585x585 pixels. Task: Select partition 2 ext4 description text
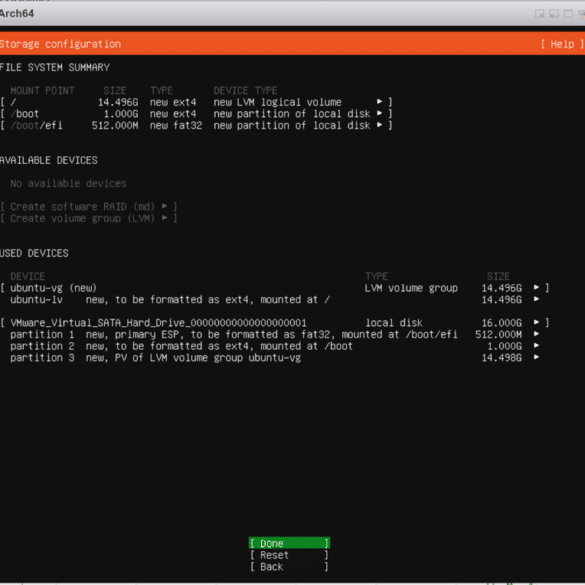pos(219,346)
